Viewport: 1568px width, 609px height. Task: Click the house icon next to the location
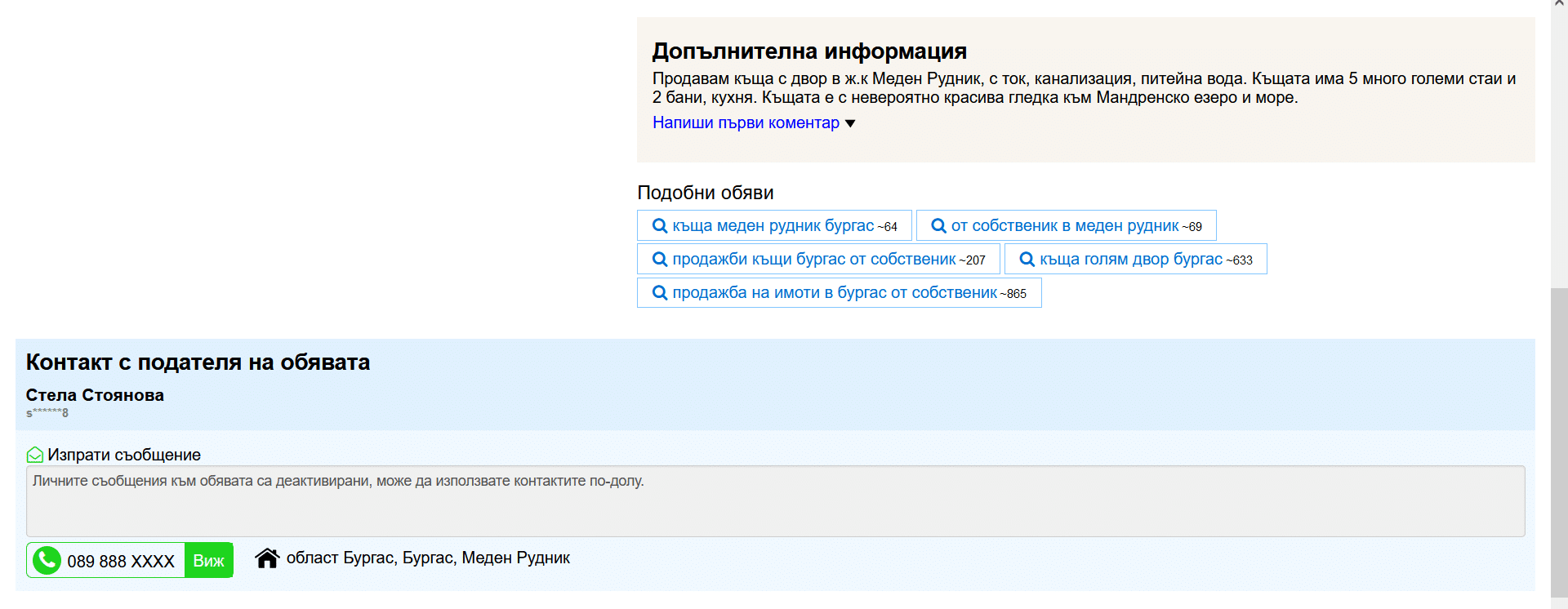tap(267, 558)
